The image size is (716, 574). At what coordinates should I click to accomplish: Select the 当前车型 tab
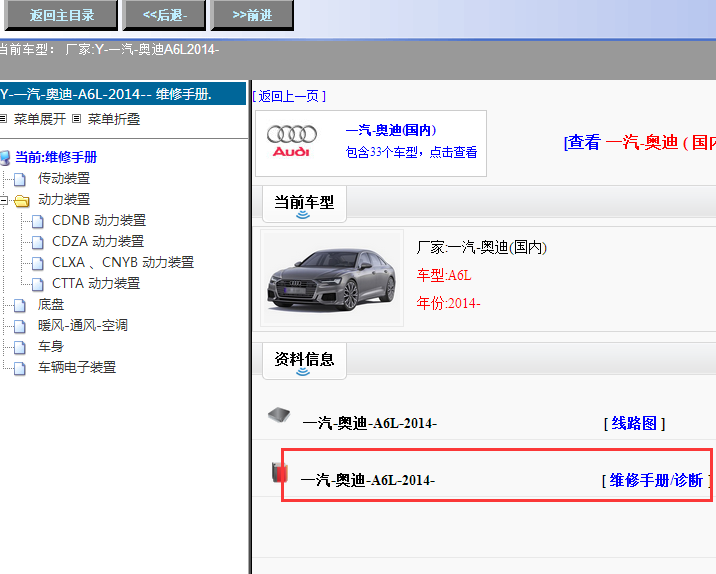tap(304, 204)
